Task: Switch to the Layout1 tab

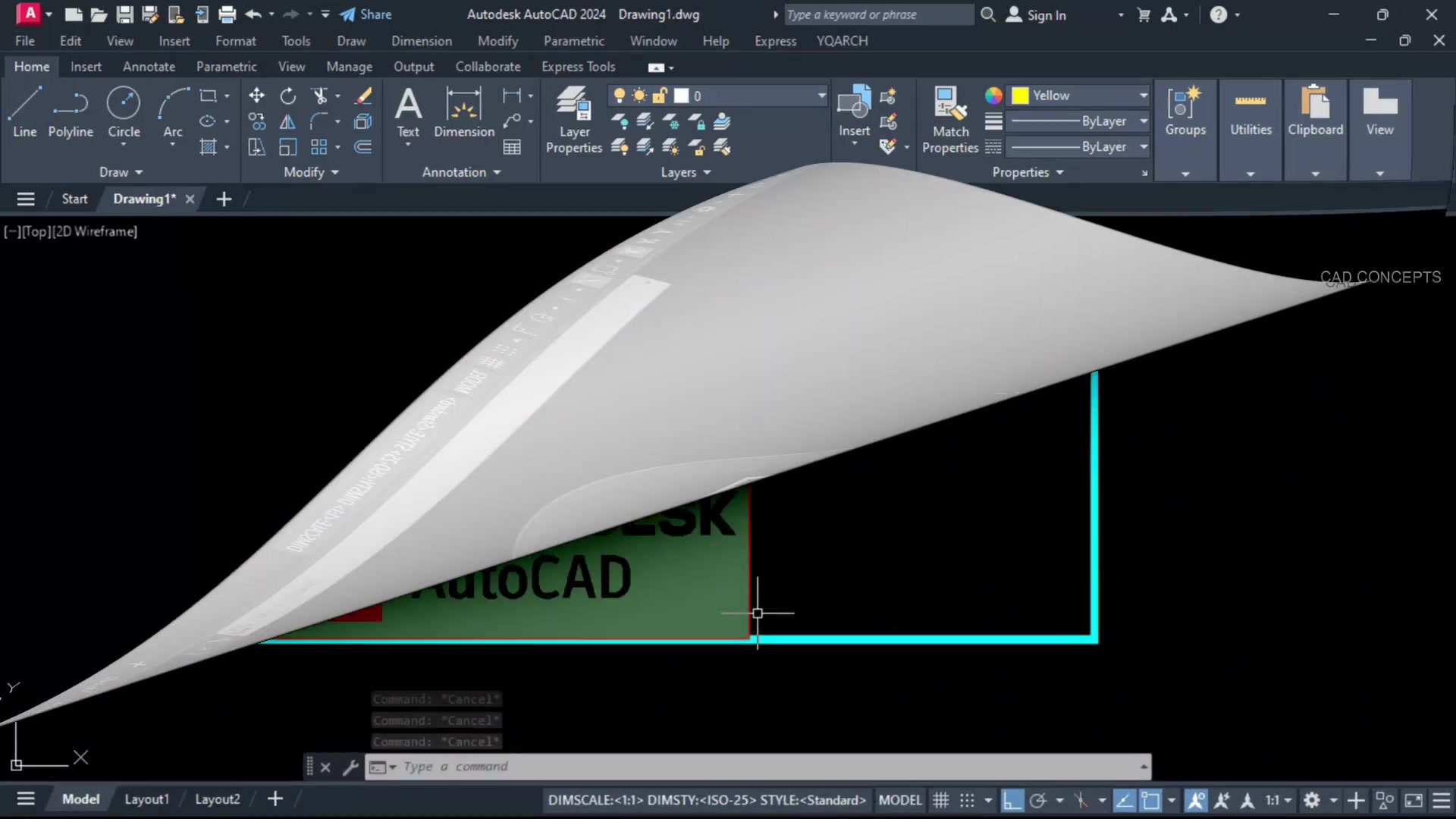Action: point(146,799)
